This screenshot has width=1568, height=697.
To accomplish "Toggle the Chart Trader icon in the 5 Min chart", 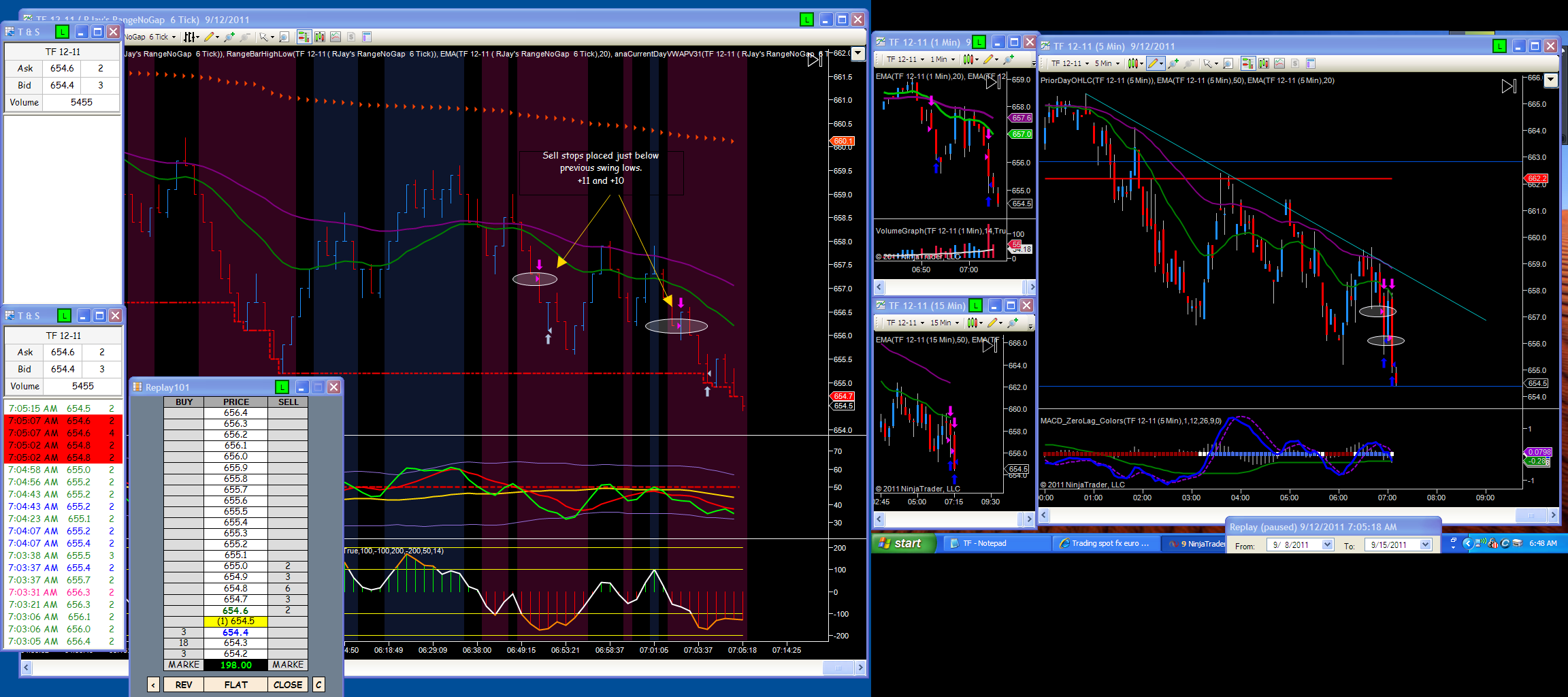I will pyautogui.click(x=1247, y=63).
